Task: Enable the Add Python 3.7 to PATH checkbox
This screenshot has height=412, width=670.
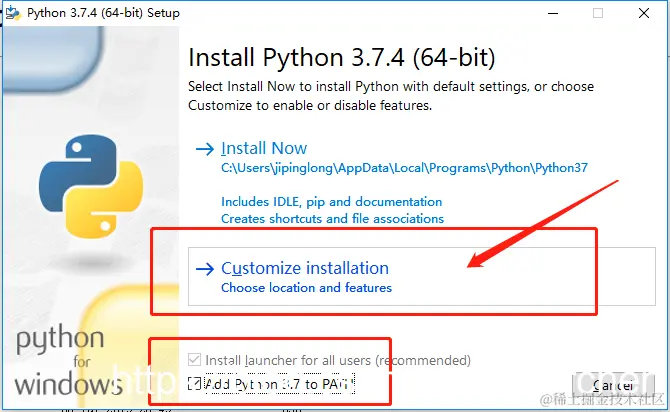Action: (194, 384)
